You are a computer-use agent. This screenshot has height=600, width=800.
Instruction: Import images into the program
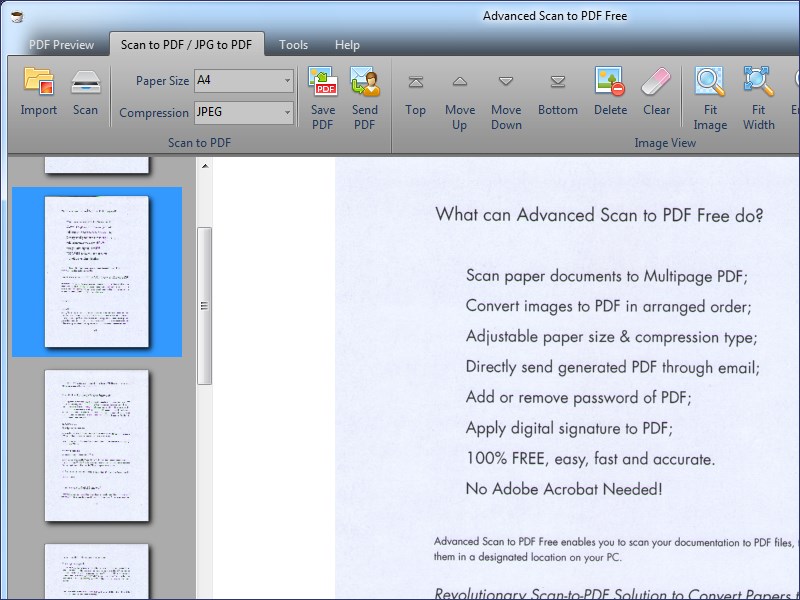[38, 92]
